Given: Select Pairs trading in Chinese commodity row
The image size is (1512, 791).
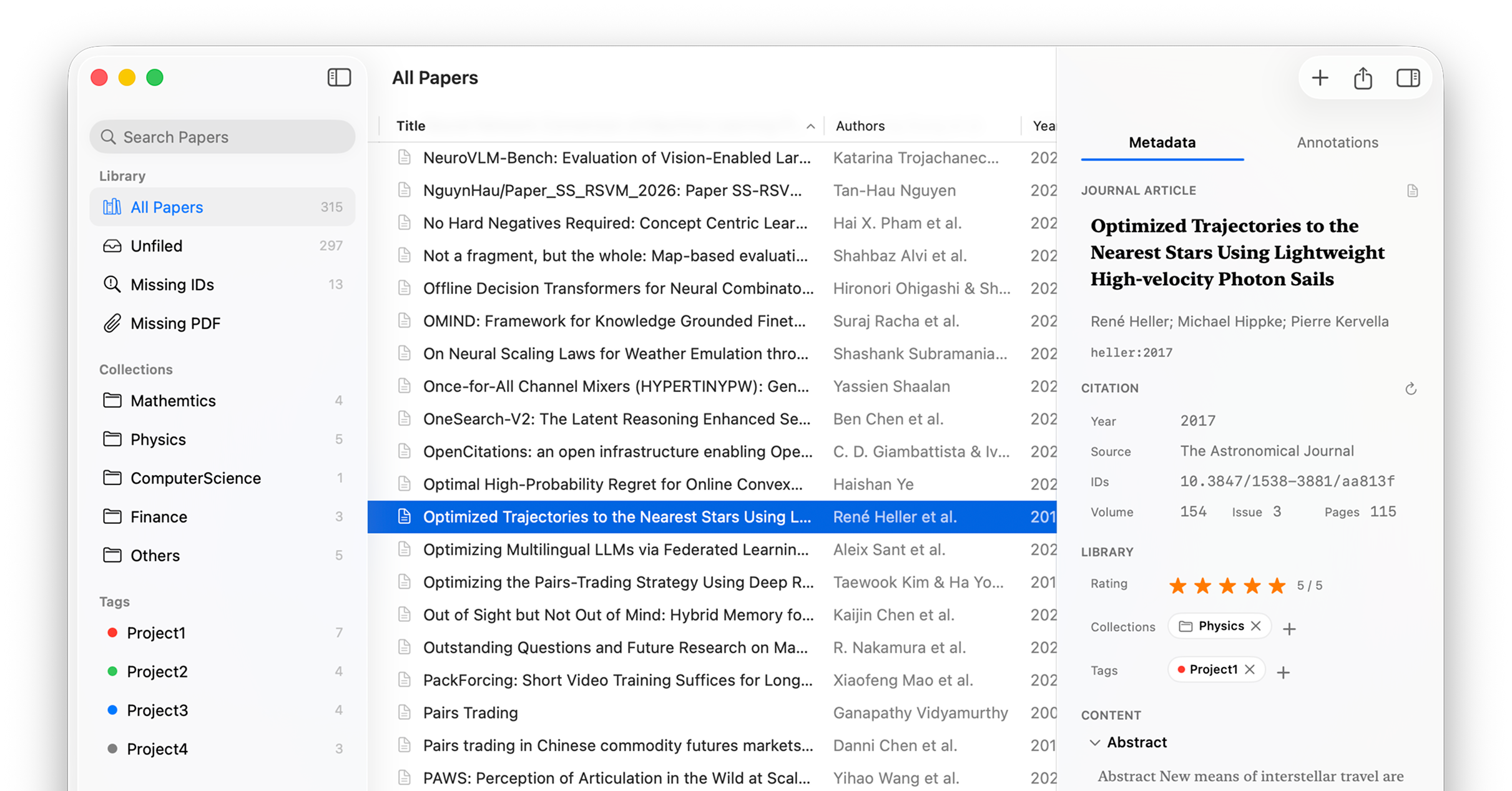Looking at the screenshot, I should click(712, 745).
